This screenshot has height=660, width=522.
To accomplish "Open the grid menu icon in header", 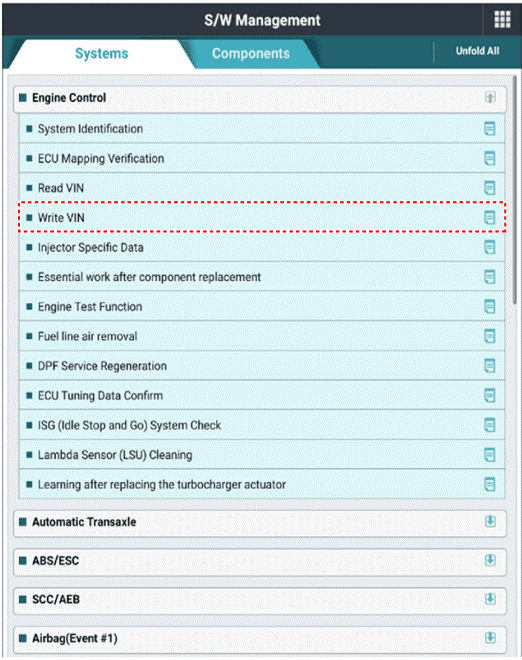I will point(502,19).
